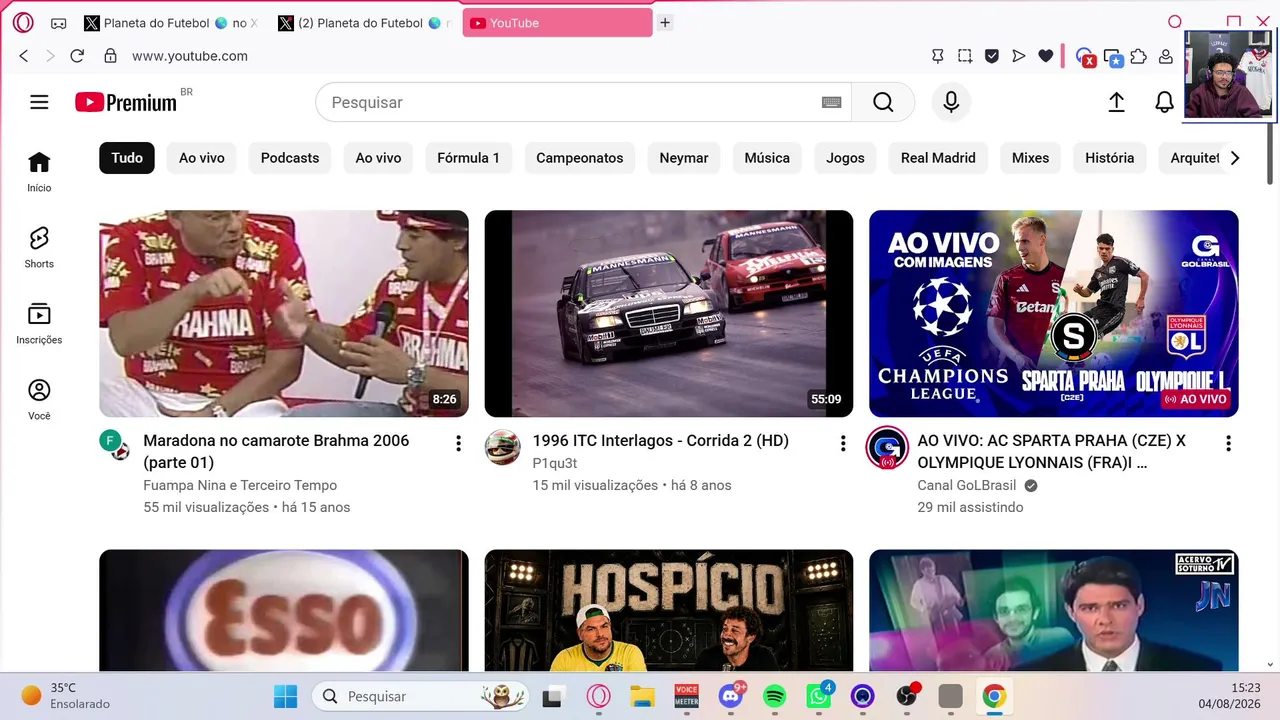Visit the Canal GoLBrasil channel name

(967, 485)
